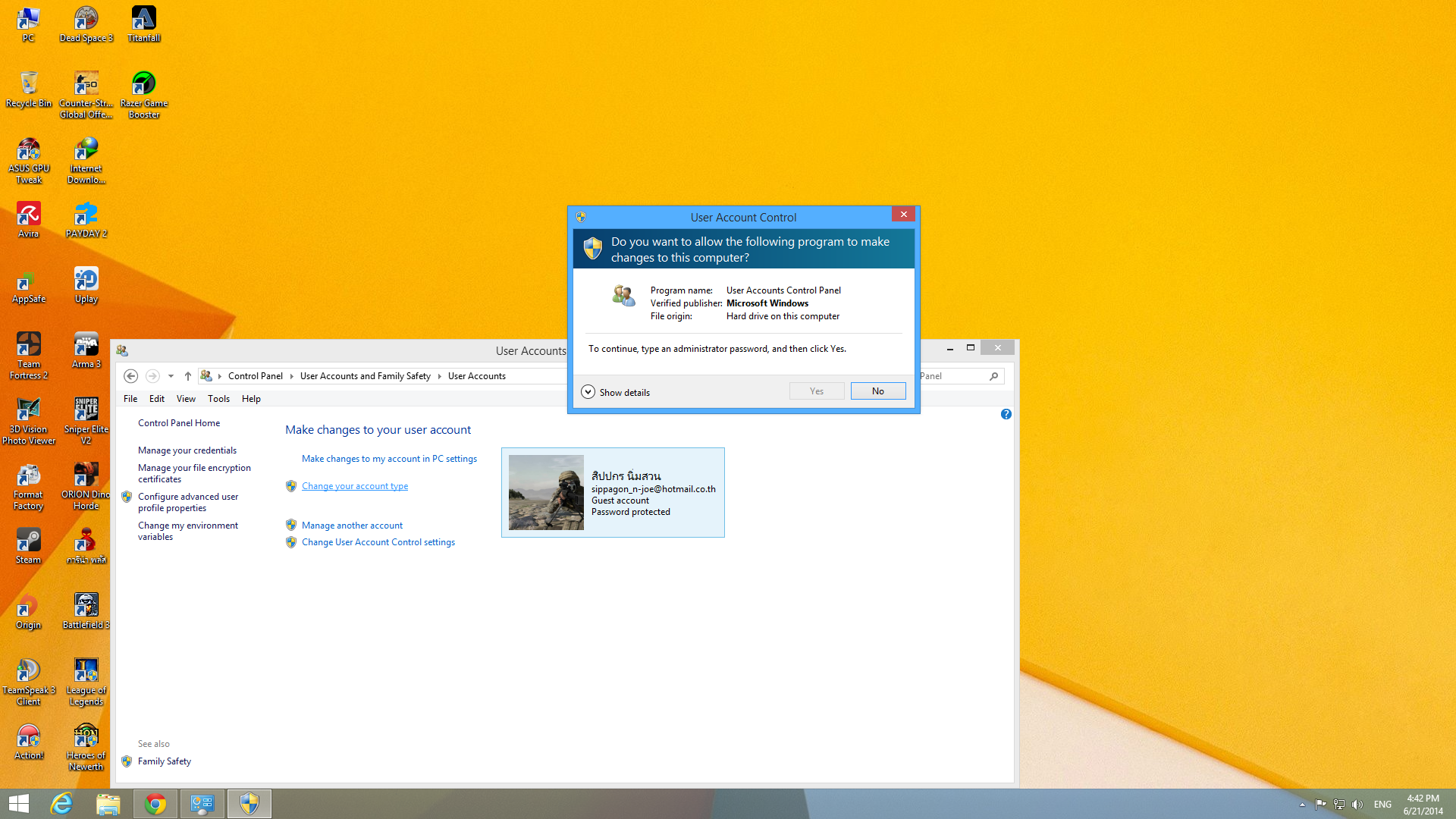This screenshot has width=1456, height=819.
Task: Open the View menu
Action: coord(186,399)
